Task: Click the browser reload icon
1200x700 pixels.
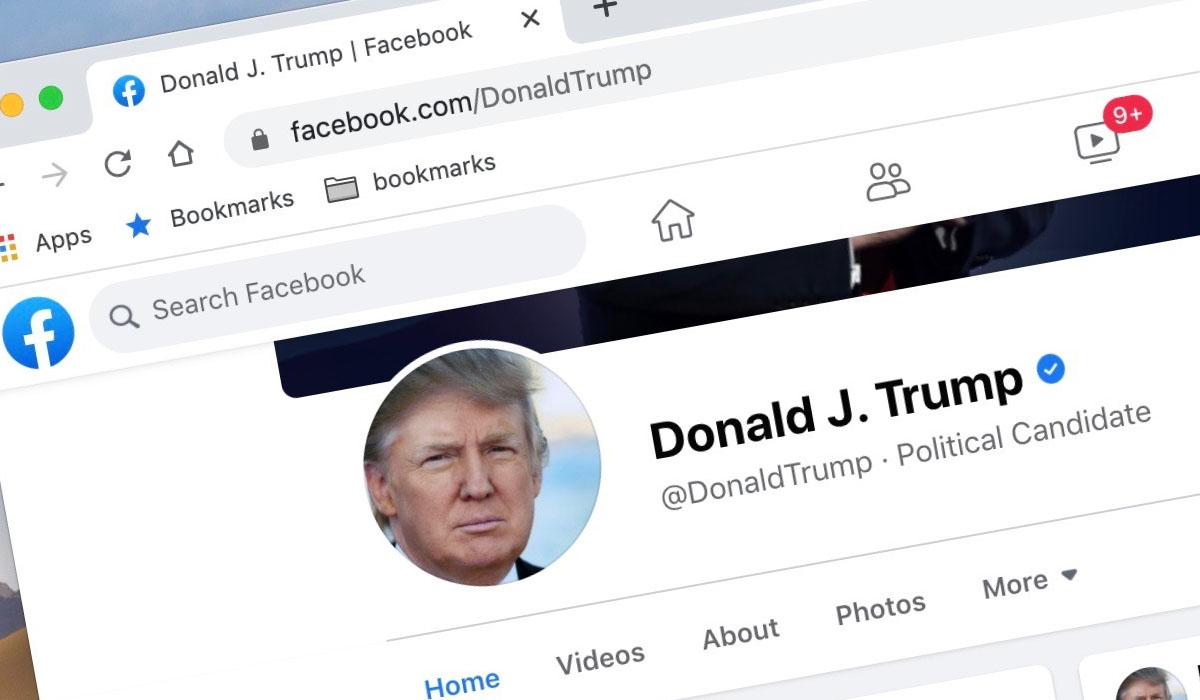Action: tap(118, 163)
